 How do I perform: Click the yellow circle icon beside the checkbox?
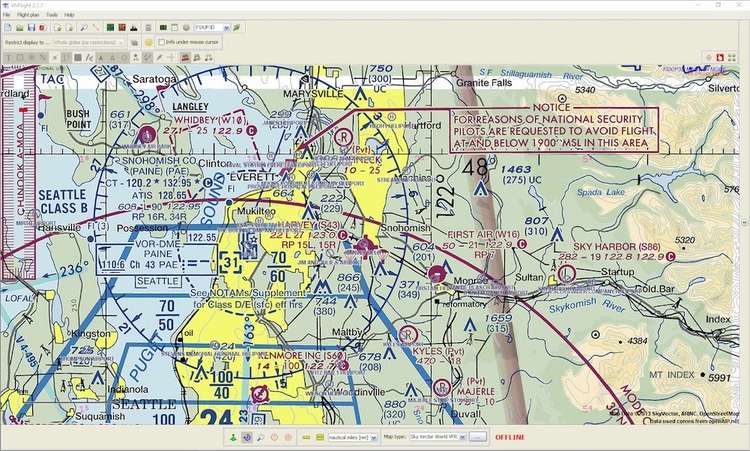coord(148,43)
